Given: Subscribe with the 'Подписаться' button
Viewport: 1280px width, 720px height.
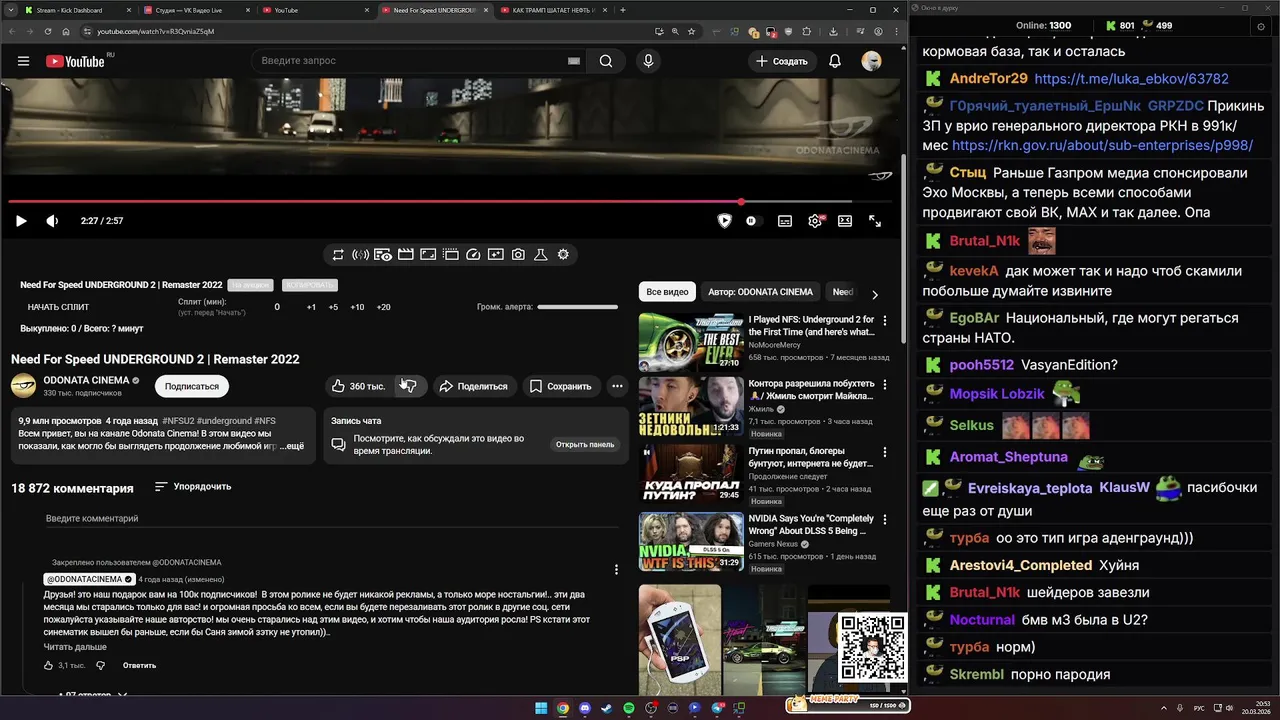Looking at the screenshot, I should pos(191,386).
